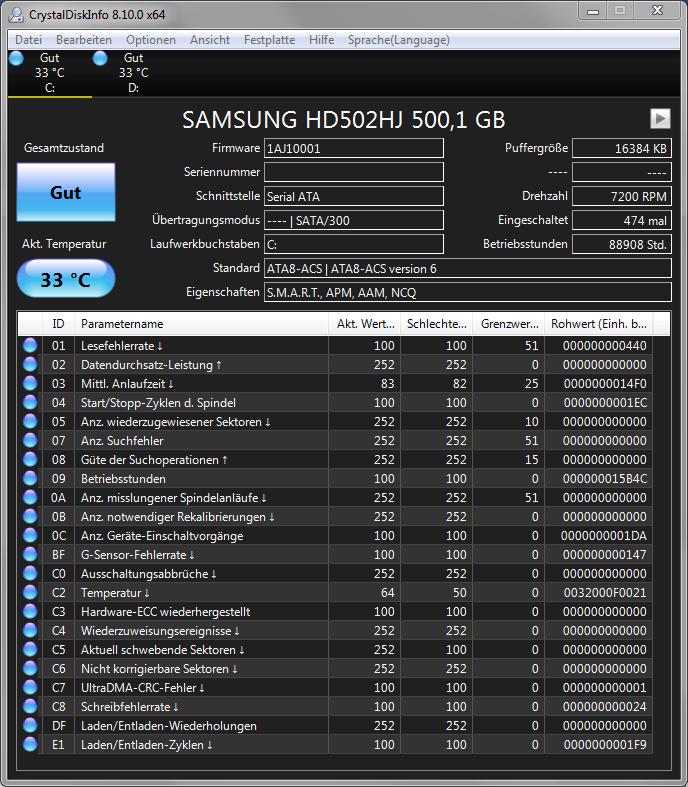The width and height of the screenshot is (688, 787).
Task: Click the blue Gut health status button
Action: tap(66, 192)
